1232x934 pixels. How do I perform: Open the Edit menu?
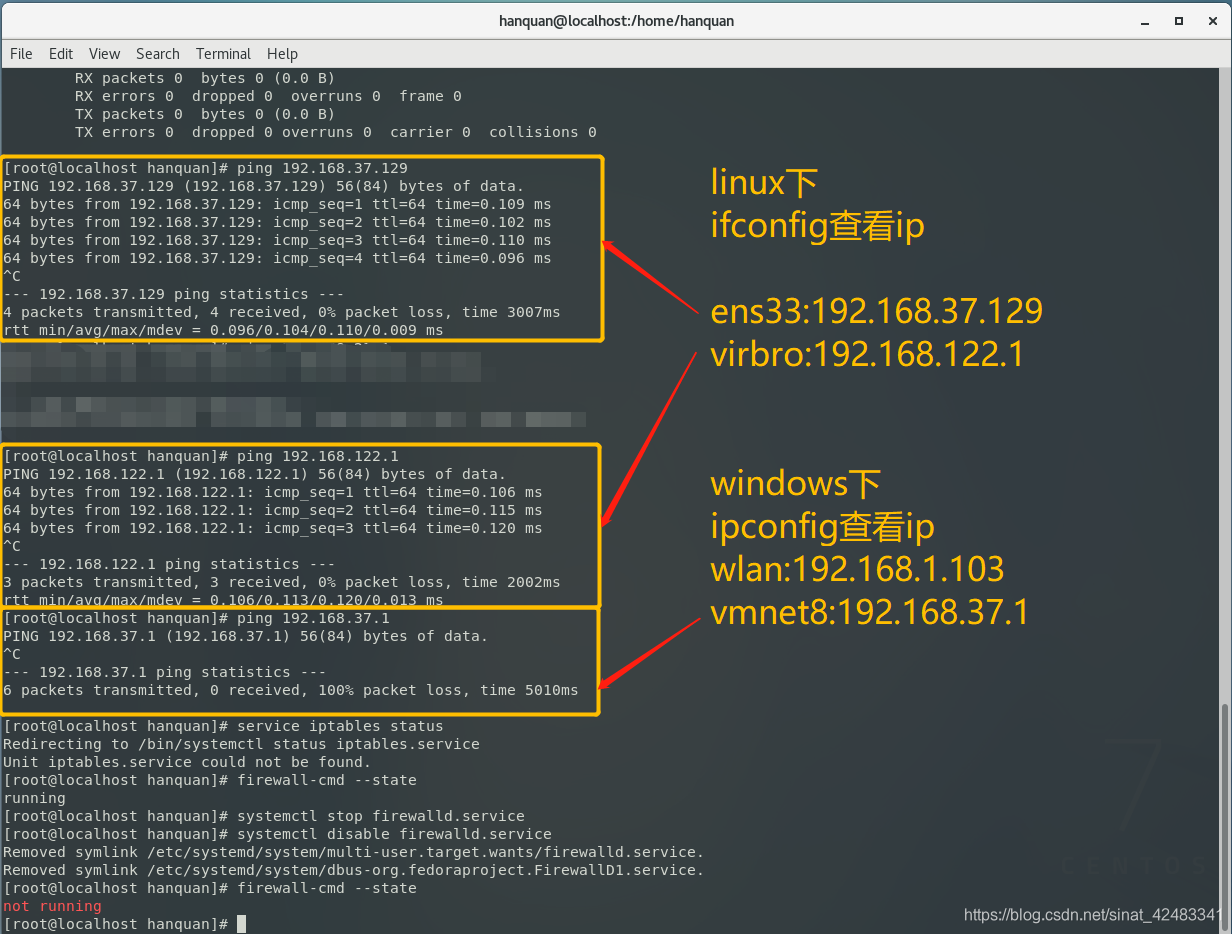pyautogui.click(x=61, y=54)
